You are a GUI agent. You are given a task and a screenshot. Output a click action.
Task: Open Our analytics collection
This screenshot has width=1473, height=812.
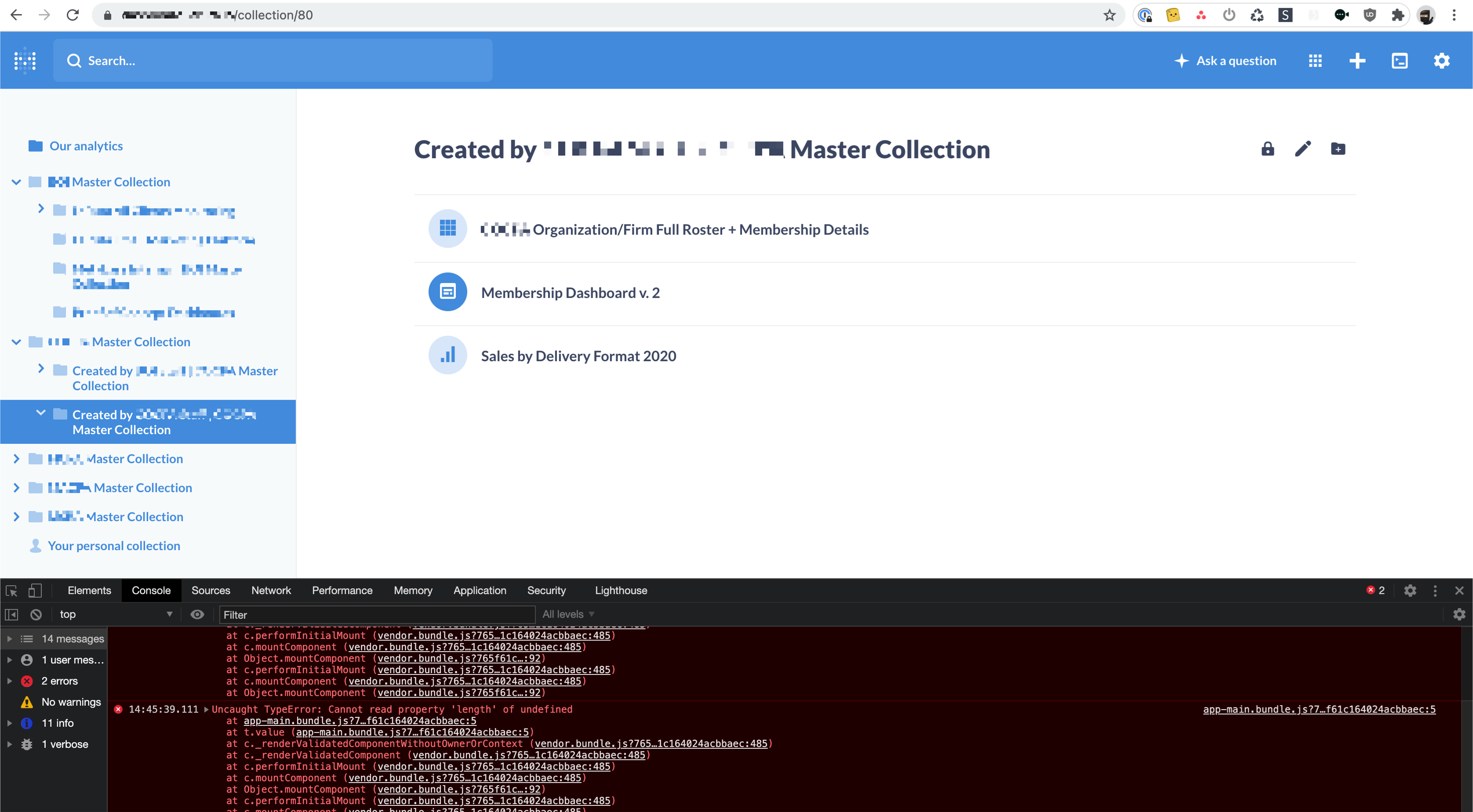click(x=86, y=146)
